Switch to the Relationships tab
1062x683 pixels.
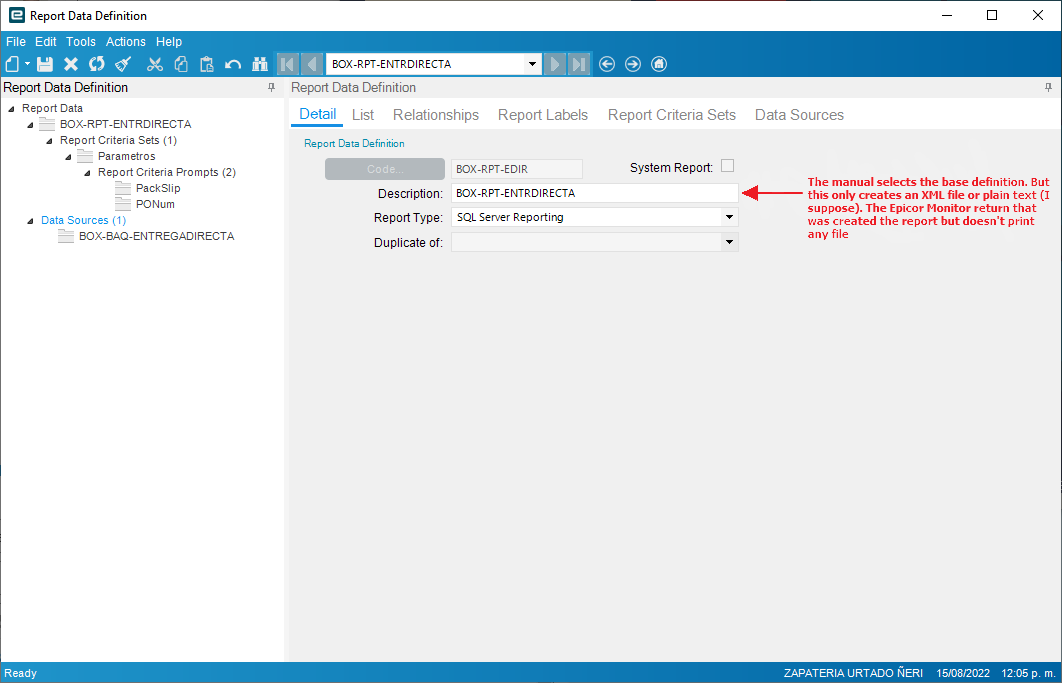pyautogui.click(x=436, y=115)
